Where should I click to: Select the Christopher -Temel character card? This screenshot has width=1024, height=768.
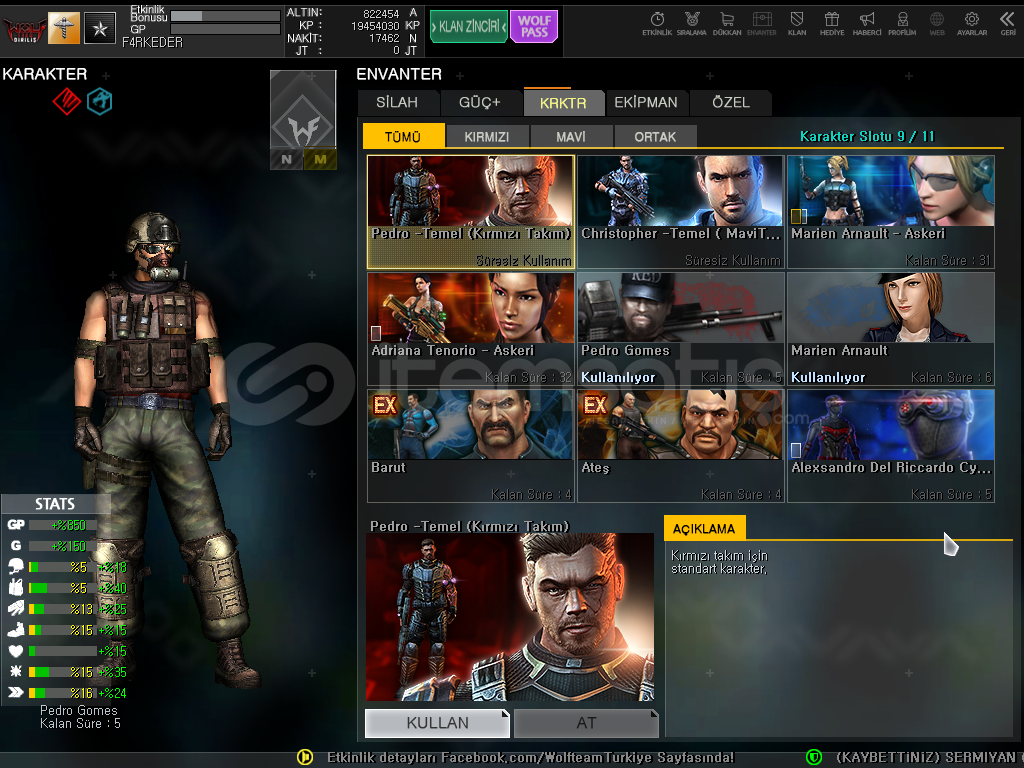coord(680,212)
